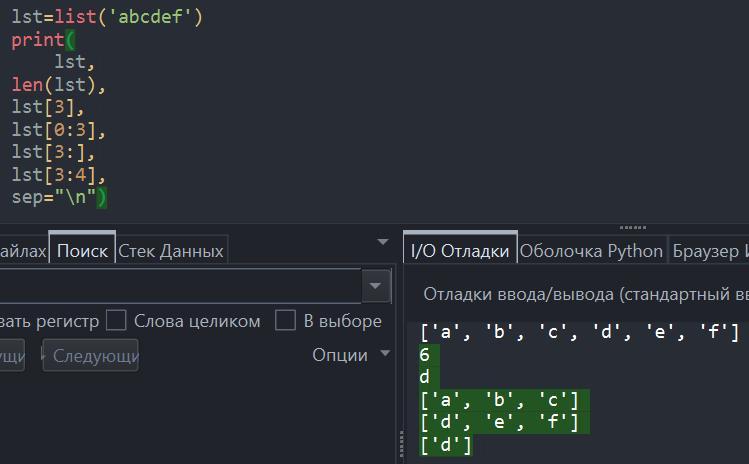Screen dimensions: 749x464
Task: Click the sep="\n") code line
Action: coord(59,197)
